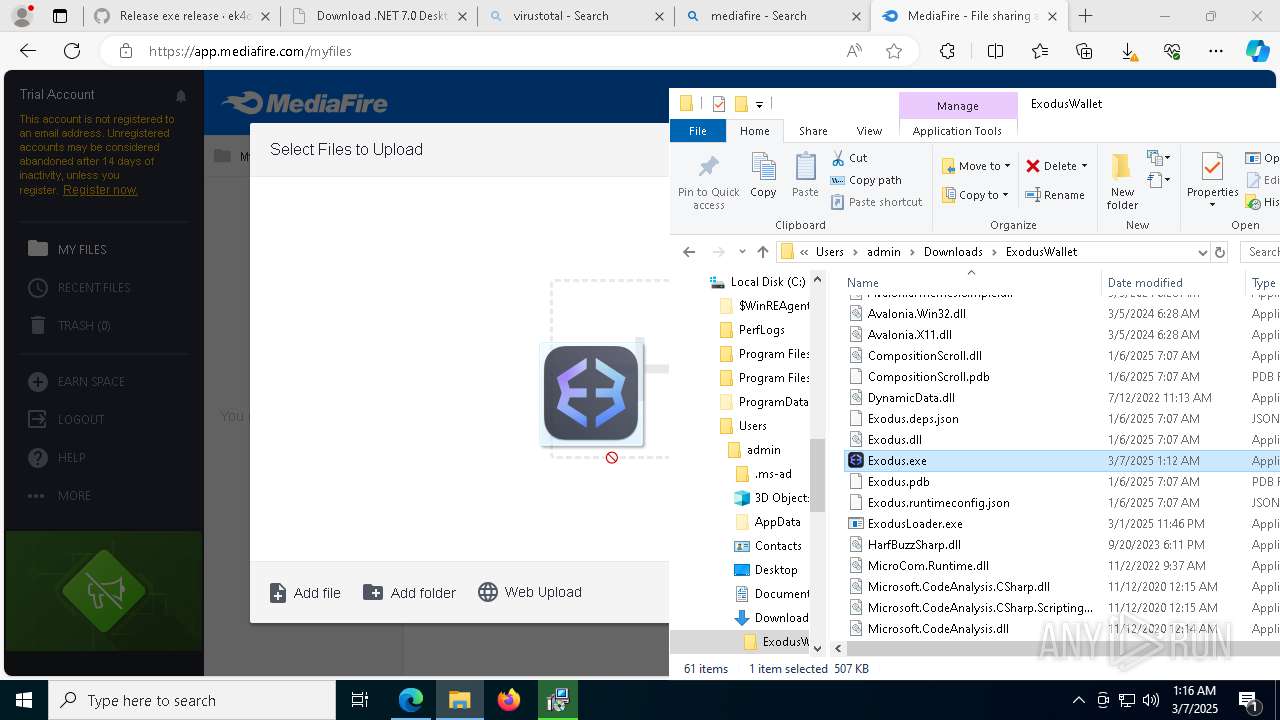The height and width of the screenshot is (720, 1280).
Task: Open Quick Access Toolbar customize dropdown
Action: pyautogui.click(x=760, y=104)
